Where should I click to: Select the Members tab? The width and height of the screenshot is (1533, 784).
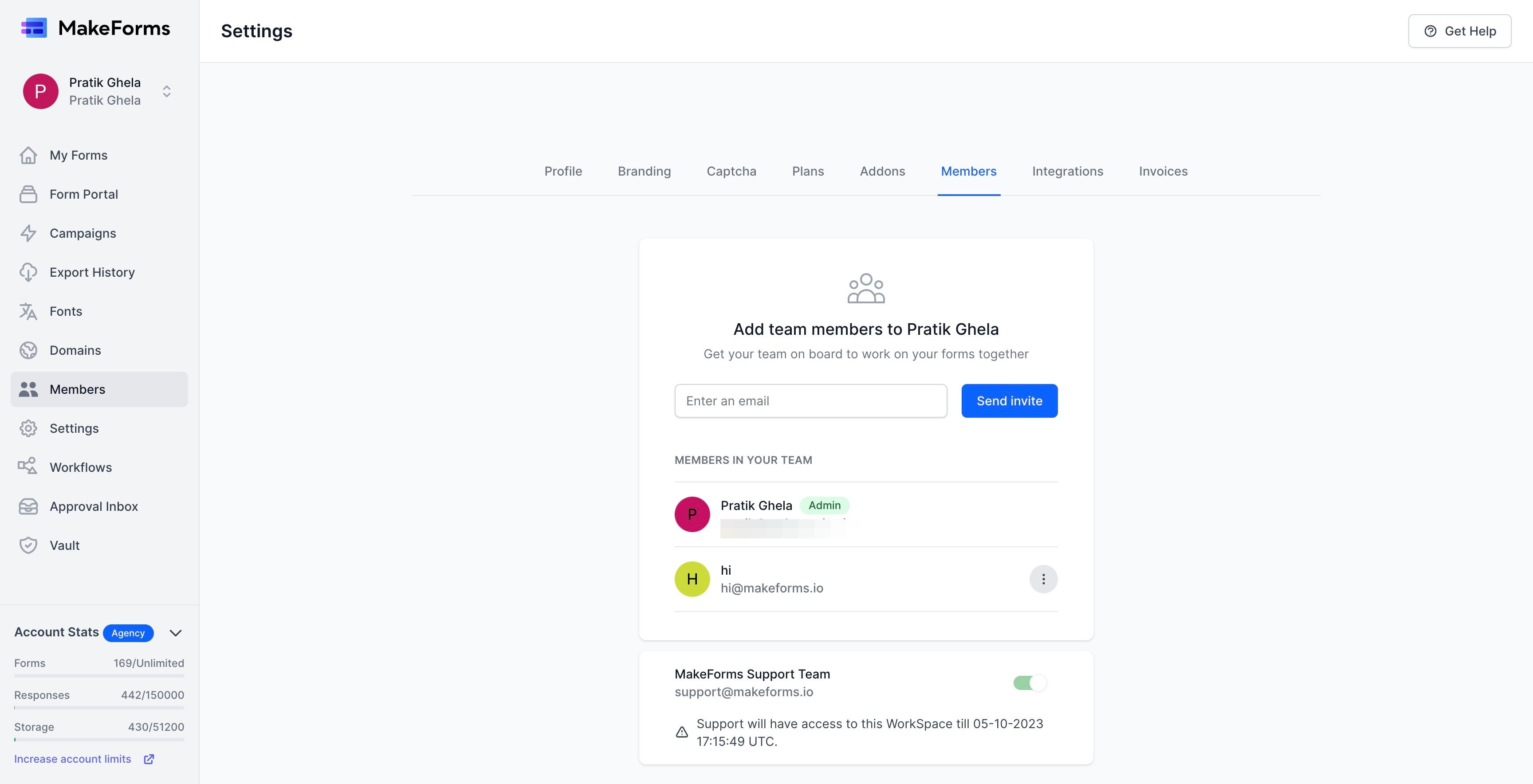968,171
